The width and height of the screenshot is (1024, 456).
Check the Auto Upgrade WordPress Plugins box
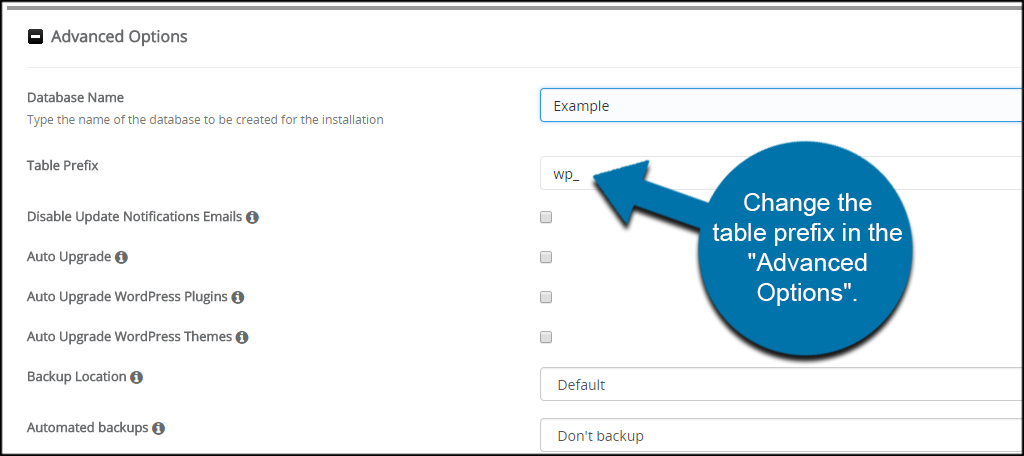[546, 297]
